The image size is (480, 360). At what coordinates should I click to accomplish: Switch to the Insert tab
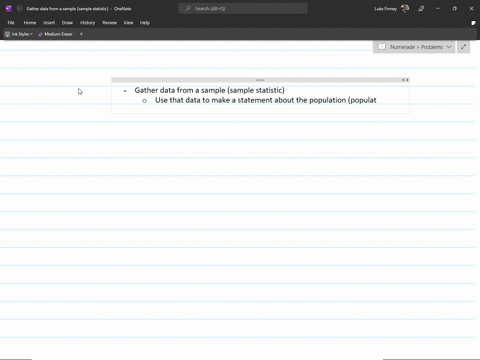[x=49, y=23]
